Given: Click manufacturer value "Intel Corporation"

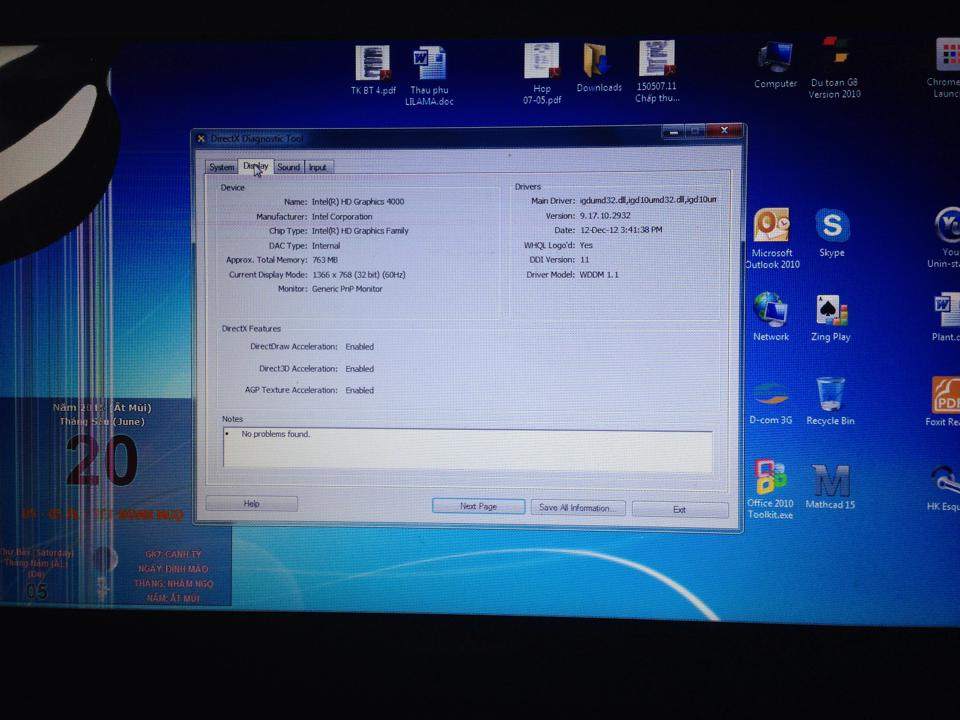Looking at the screenshot, I should (342, 217).
